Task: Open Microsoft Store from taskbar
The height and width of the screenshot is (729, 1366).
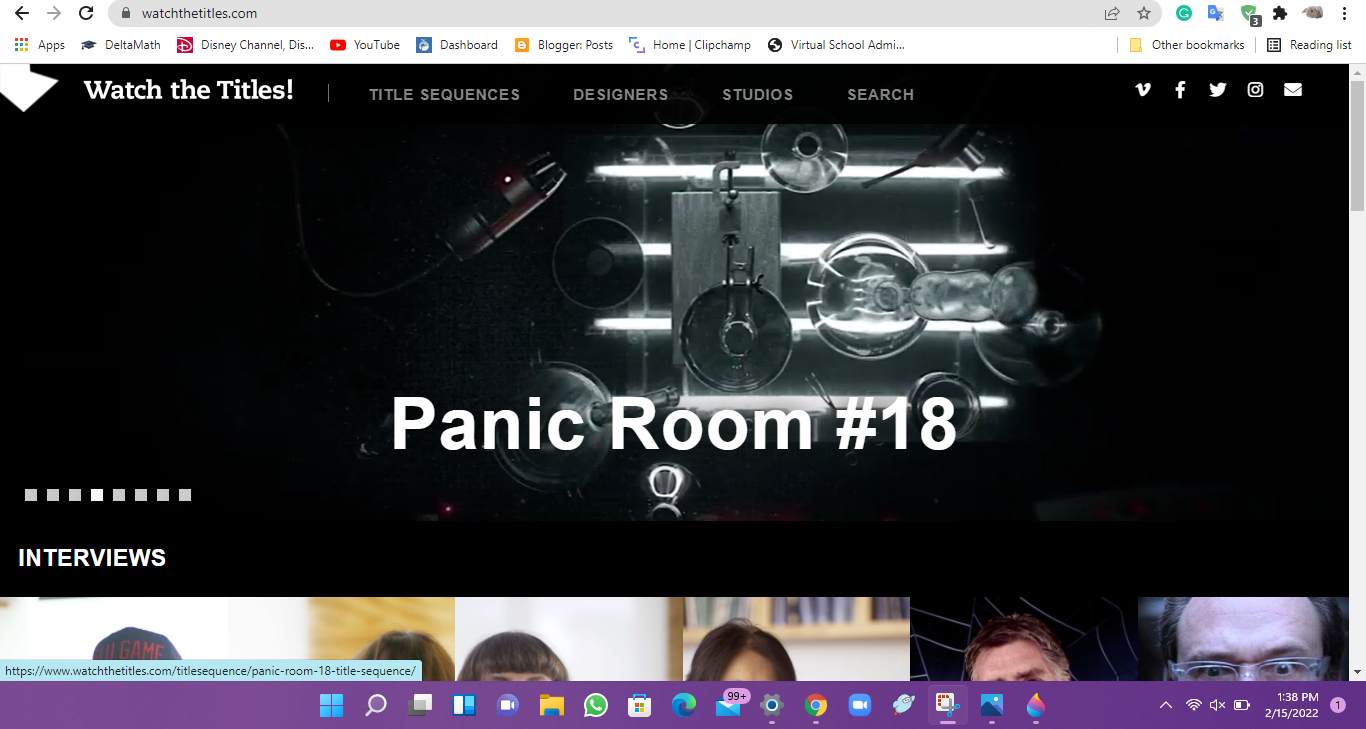Action: coord(640,705)
